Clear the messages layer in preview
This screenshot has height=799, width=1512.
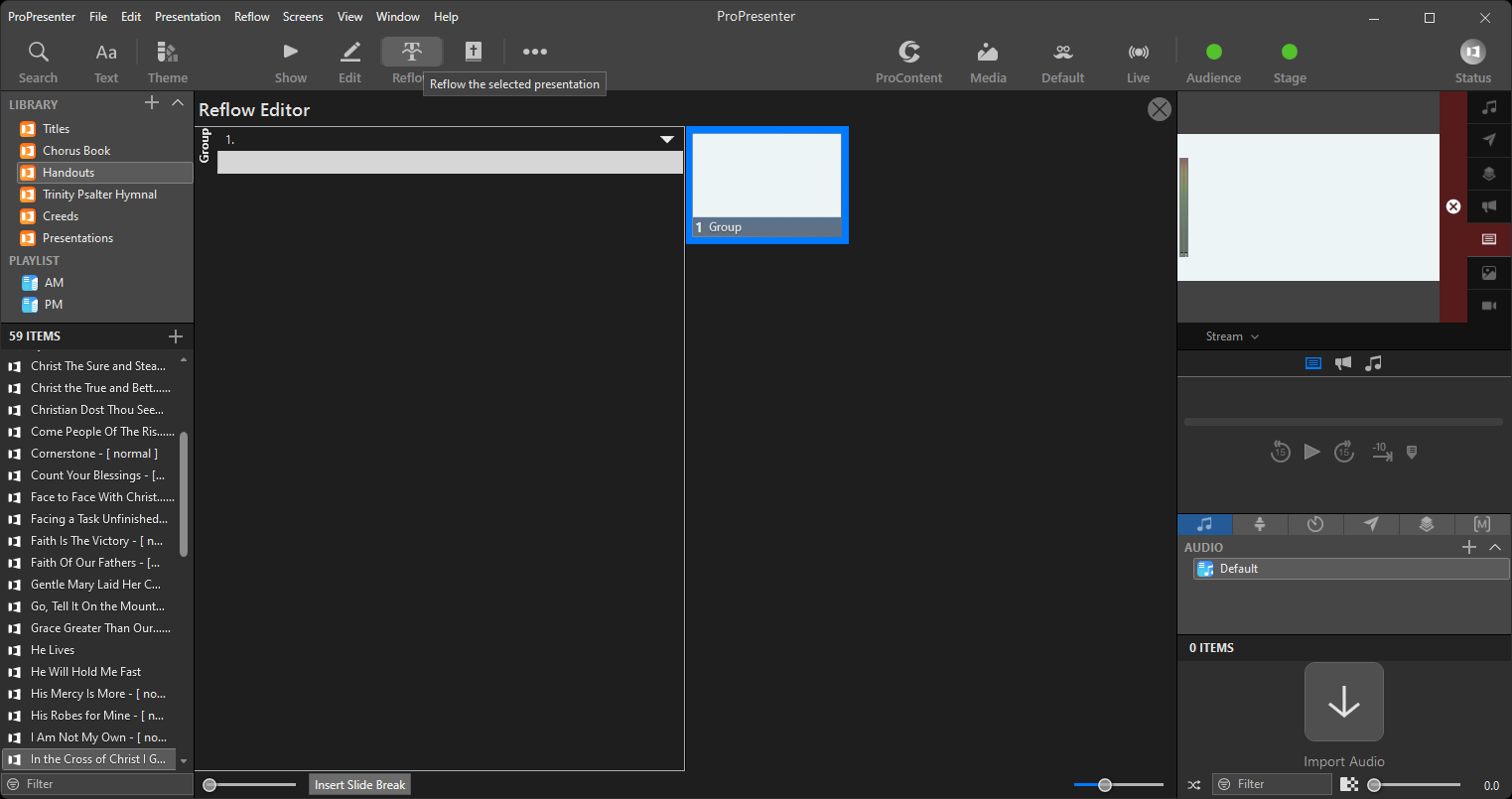[1489, 140]
